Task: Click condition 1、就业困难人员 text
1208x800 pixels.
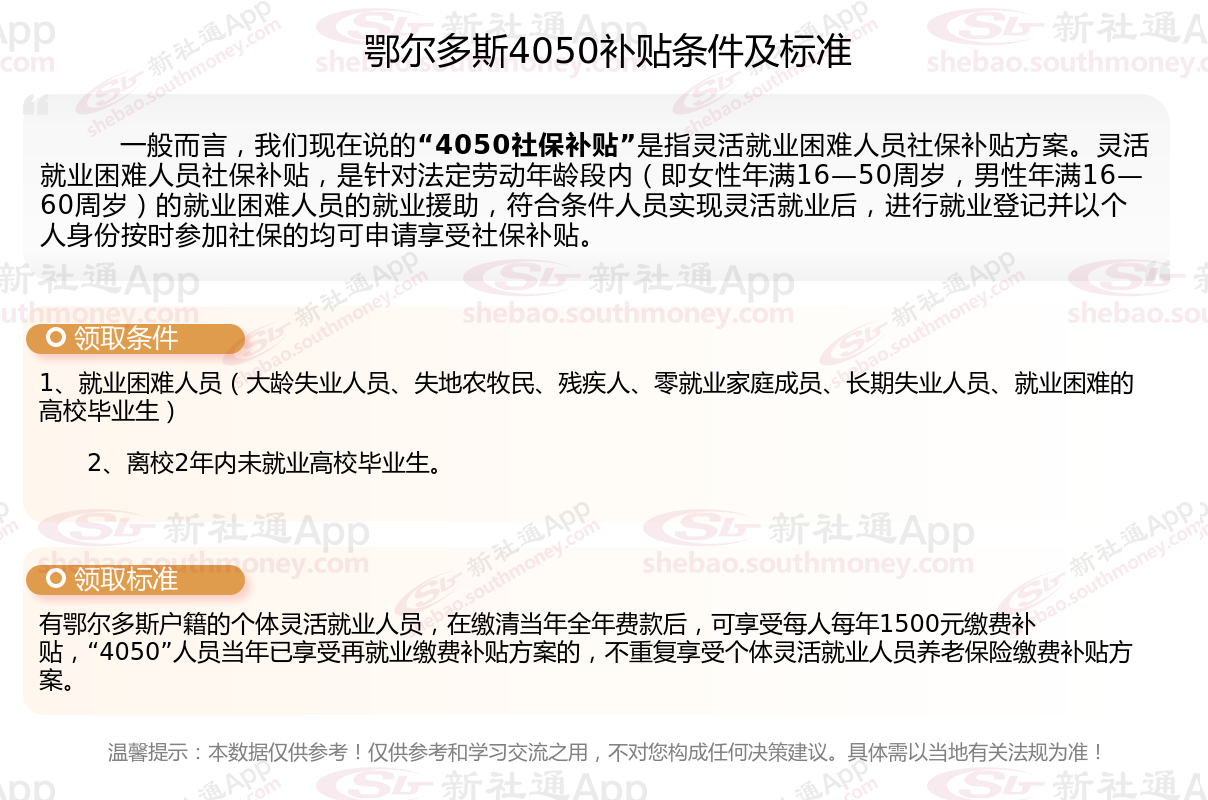Action: click(x=586, y=397)
